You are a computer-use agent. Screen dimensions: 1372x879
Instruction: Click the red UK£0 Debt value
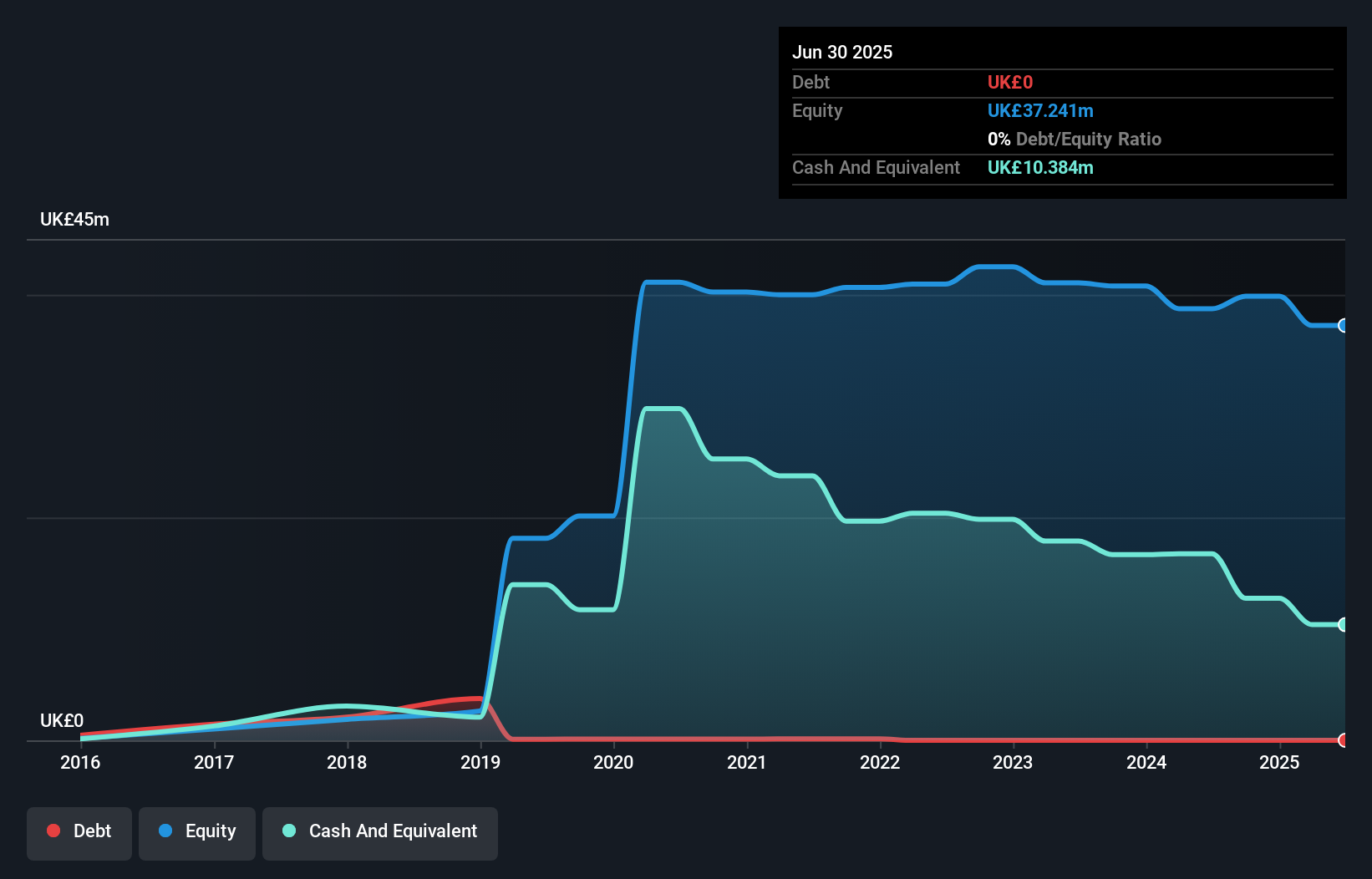pyautogui.click(x=1009, y=82)
